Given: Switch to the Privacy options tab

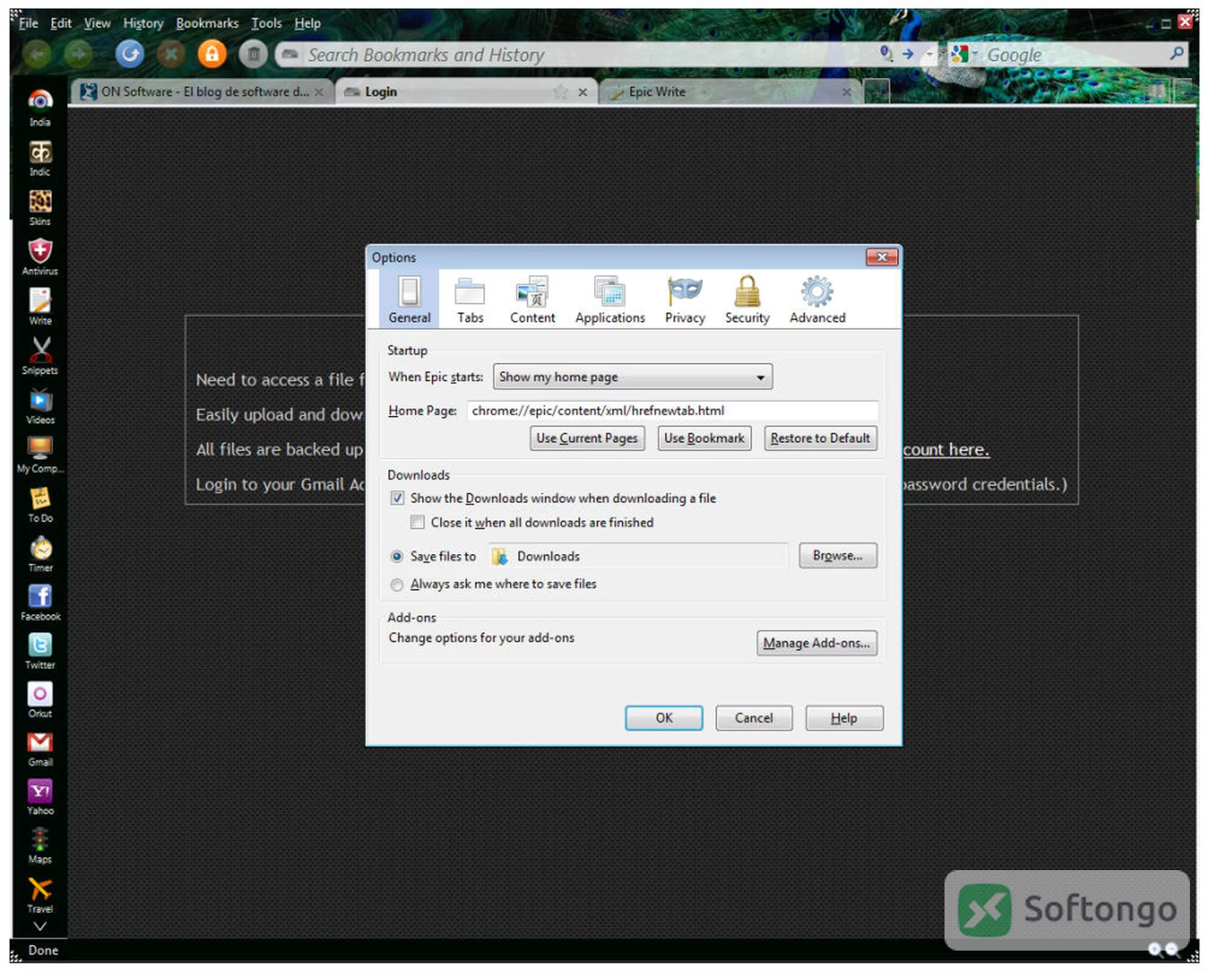Looking at the screenshot, I should [x=685, y=300].
